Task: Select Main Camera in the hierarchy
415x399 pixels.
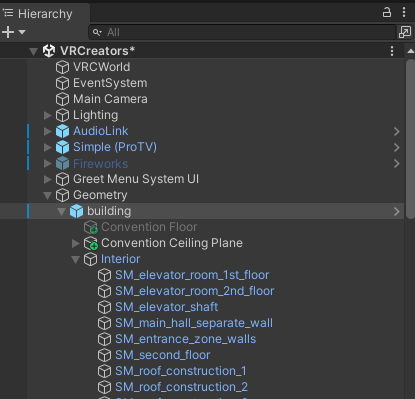Action: (110, 99)
